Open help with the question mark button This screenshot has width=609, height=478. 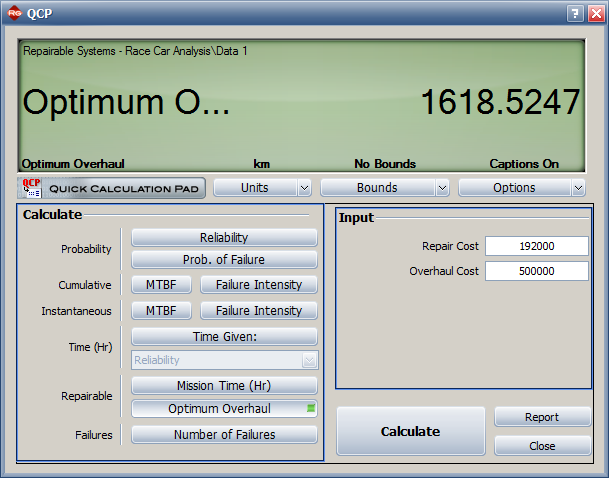click(x=575, y=14)
